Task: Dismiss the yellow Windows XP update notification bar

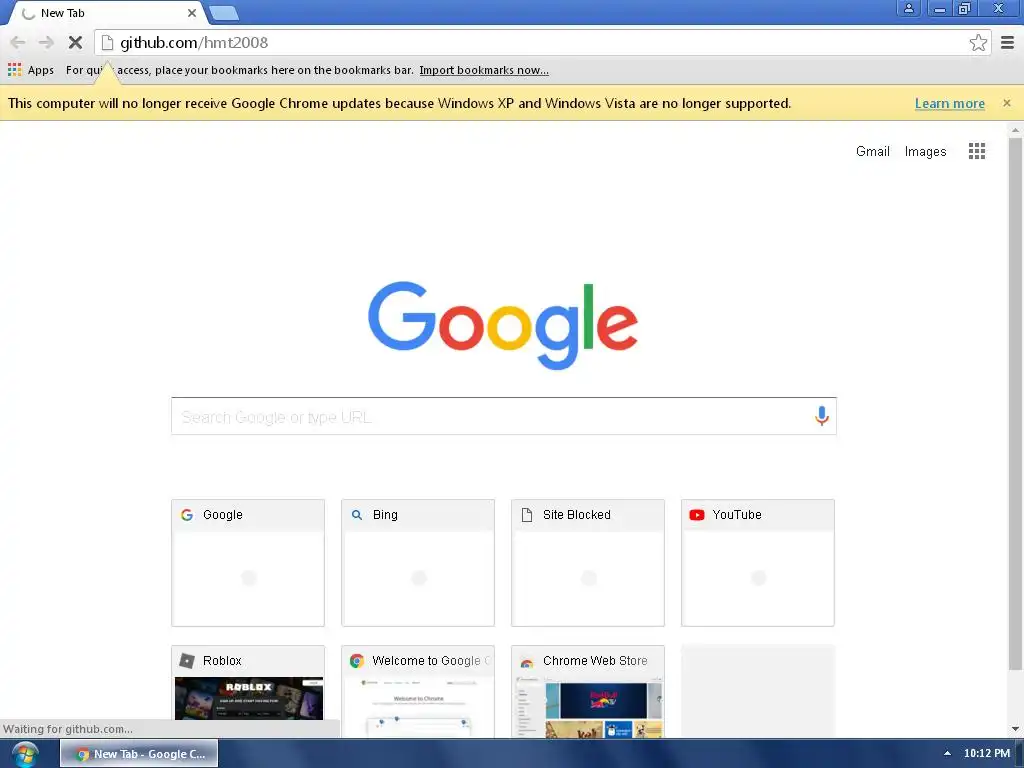Action: pos(1006,103)
